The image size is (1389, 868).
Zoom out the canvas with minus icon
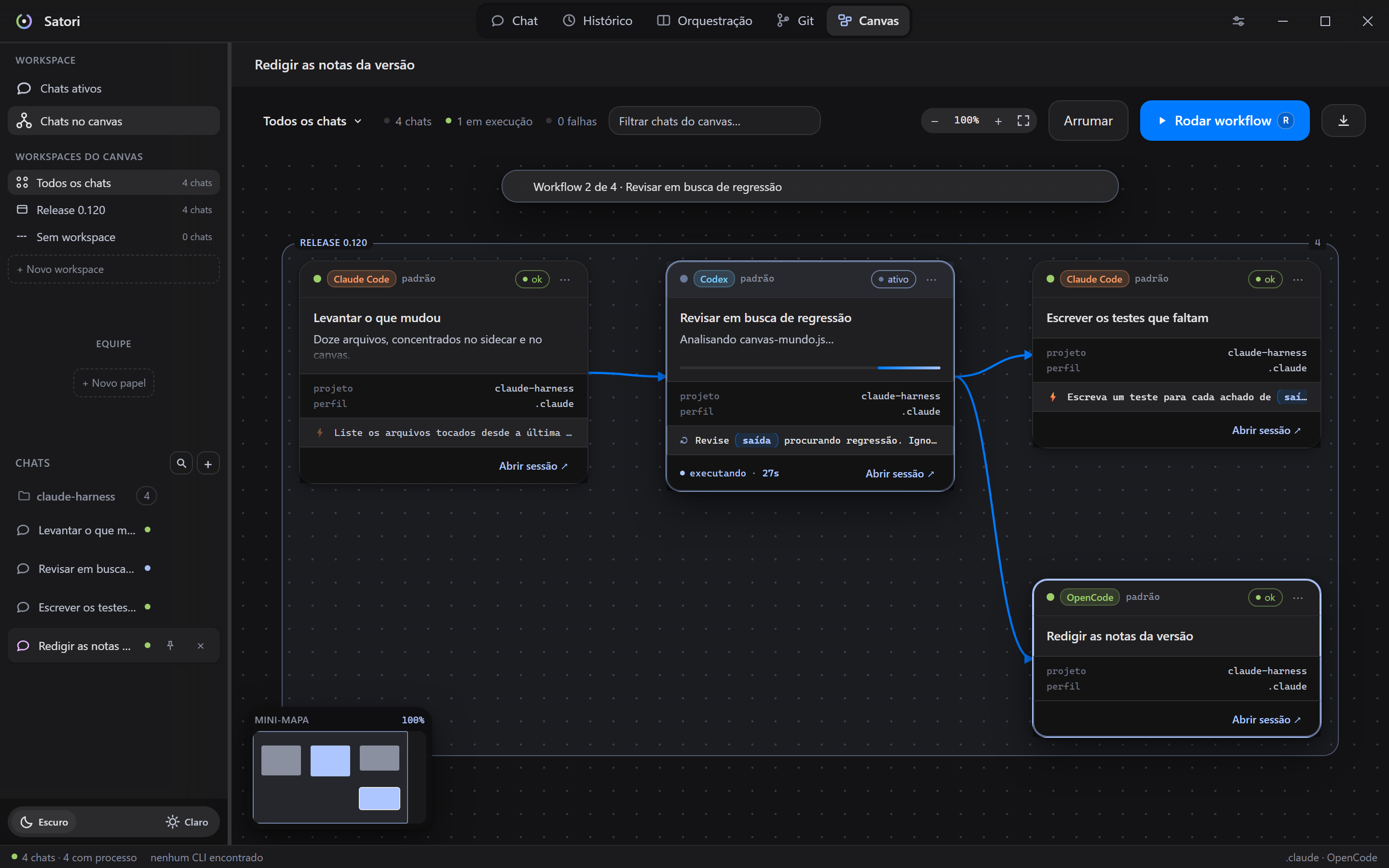coord(934,121)
